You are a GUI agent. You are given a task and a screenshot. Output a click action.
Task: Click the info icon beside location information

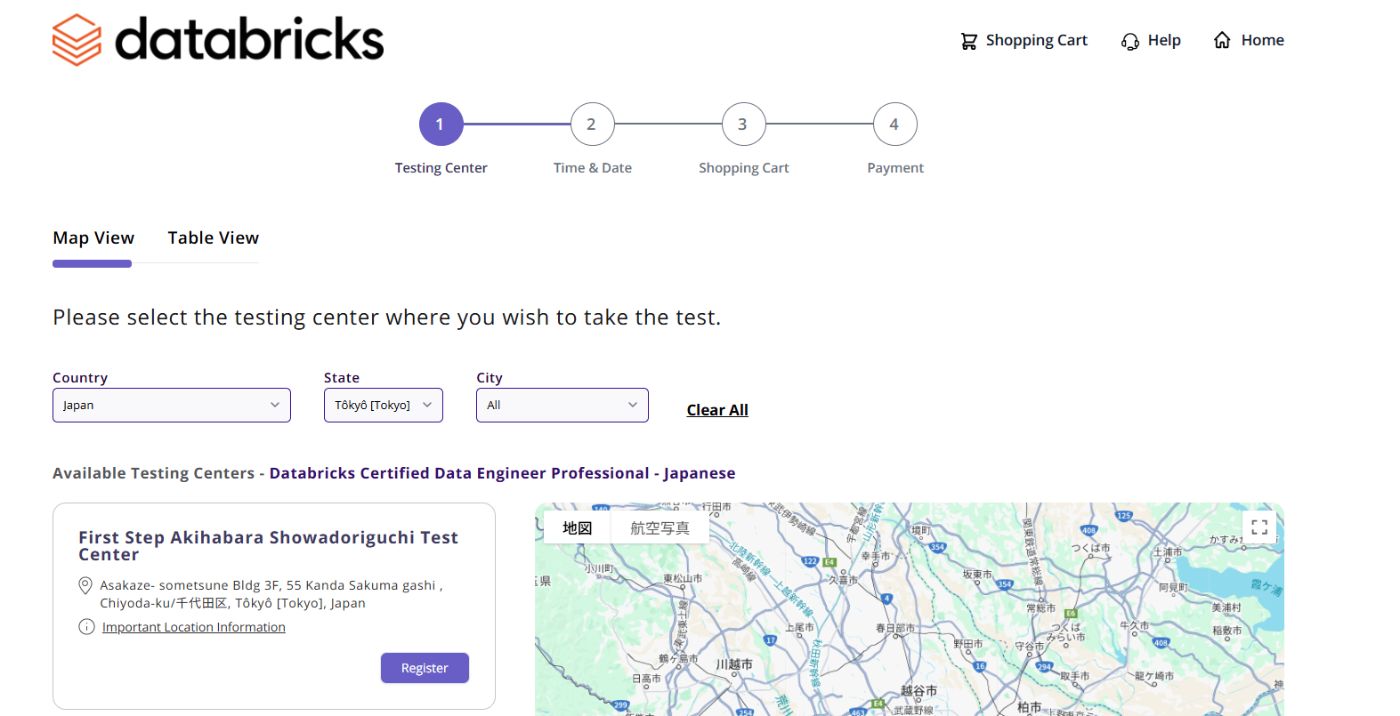coord(86,627)
